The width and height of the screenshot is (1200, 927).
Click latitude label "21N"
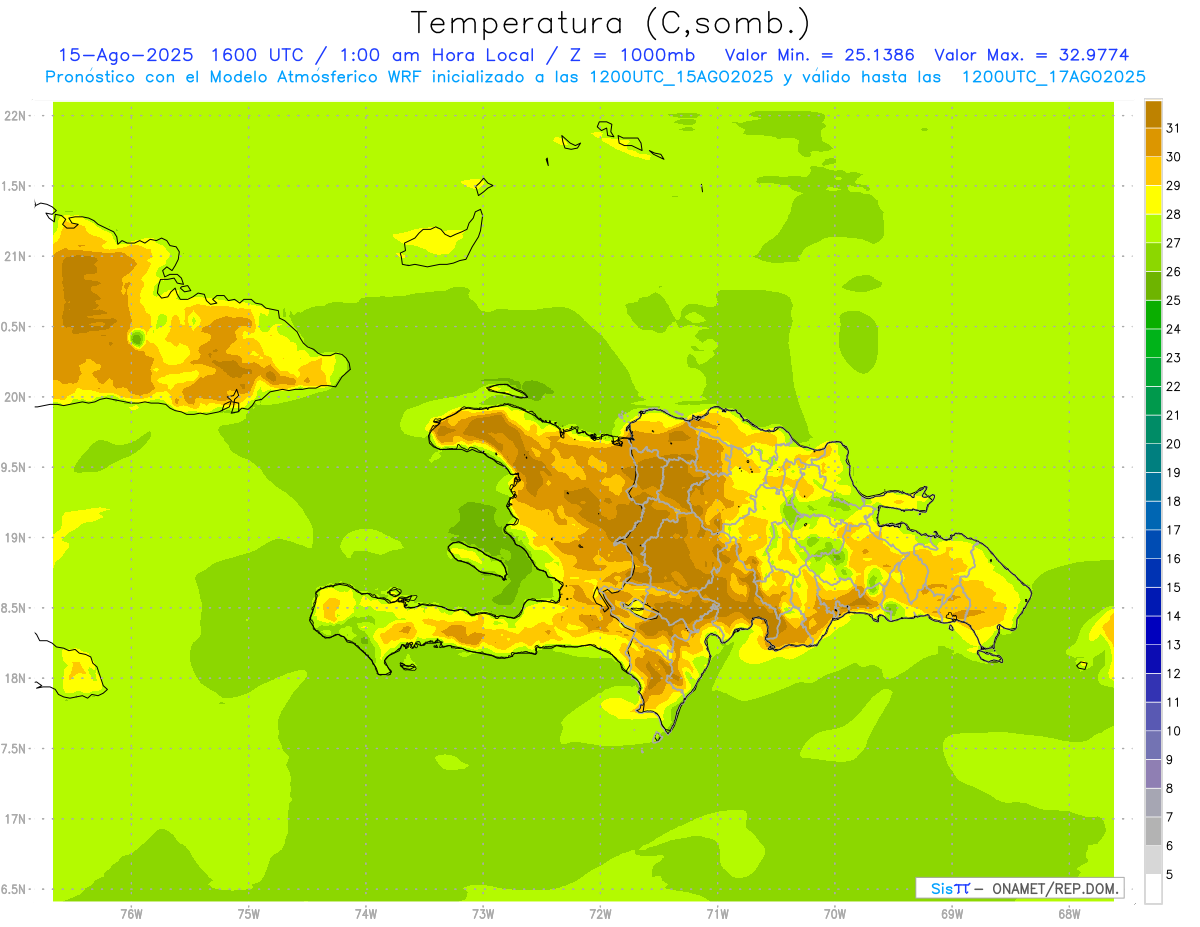point(17,256)
